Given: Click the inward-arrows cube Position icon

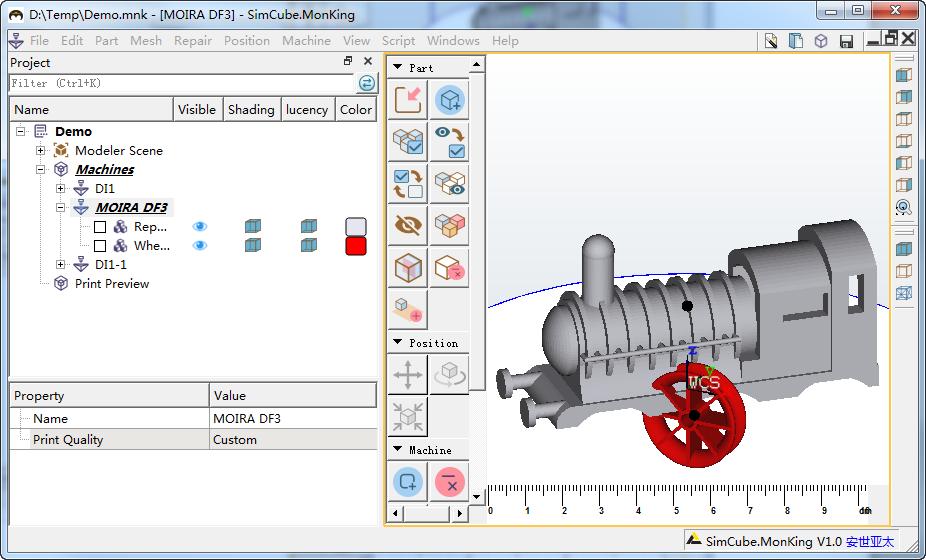Looking at the screenshot, I should point(407,416).
